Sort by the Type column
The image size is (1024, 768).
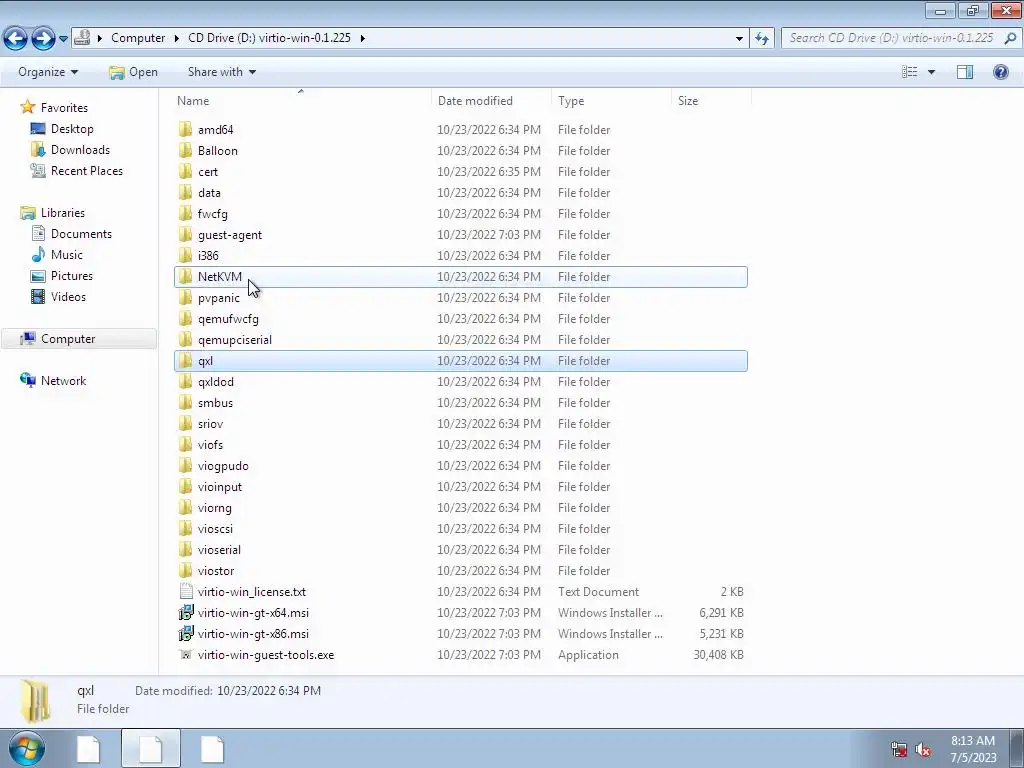[x=571, y=101]
